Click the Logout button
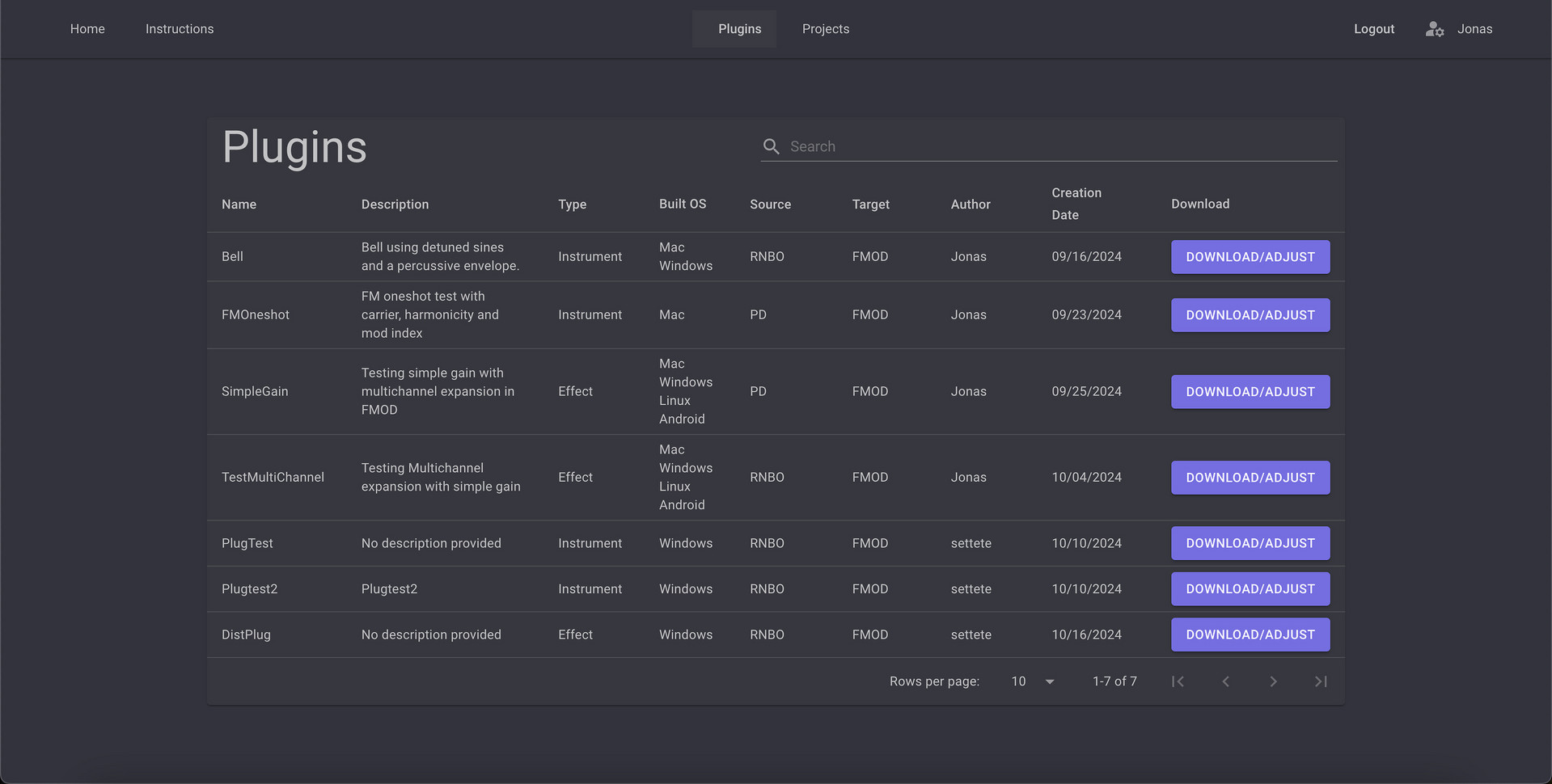Image resolution: width=1552 pixels, height=784 pixels. click(x=1373, y=29)
